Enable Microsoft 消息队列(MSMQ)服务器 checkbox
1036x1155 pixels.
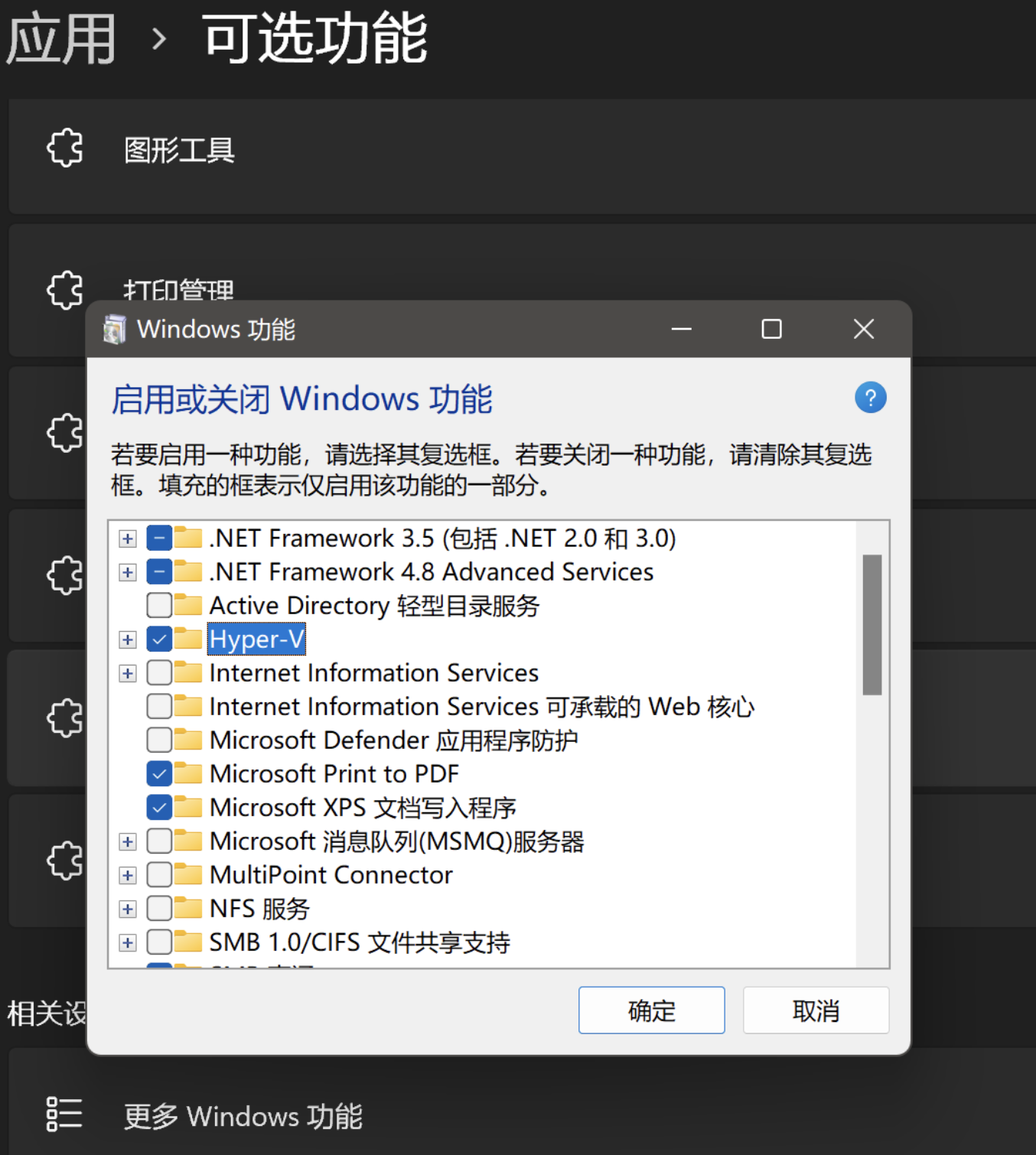[x=159, y=841]
